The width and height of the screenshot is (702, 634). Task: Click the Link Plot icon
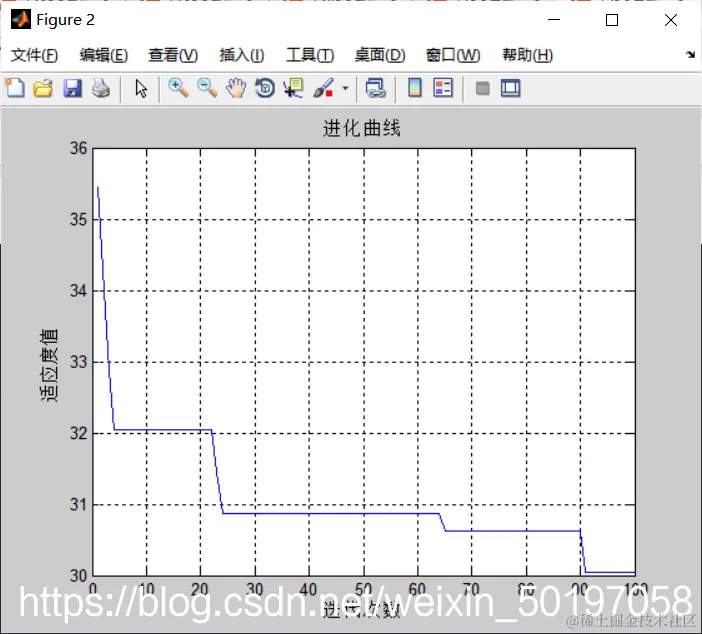[x=376, y=88]
